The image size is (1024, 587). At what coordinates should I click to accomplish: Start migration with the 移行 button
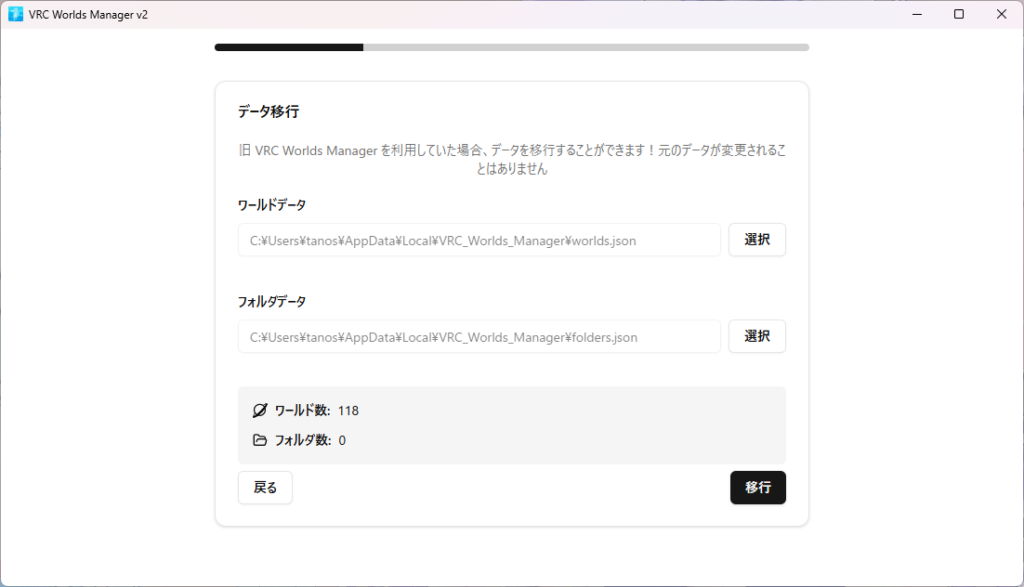pos(757,488)
